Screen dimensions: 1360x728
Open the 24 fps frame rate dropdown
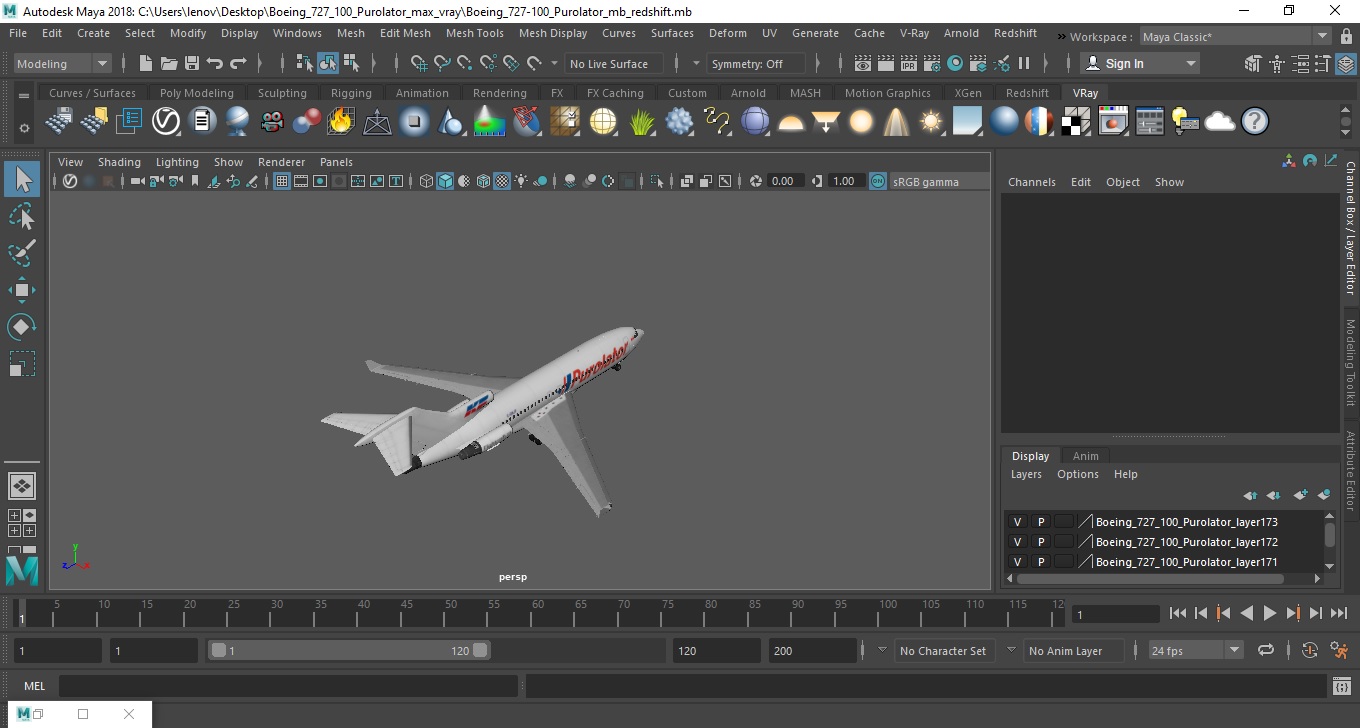click(x=1195, y=650)
